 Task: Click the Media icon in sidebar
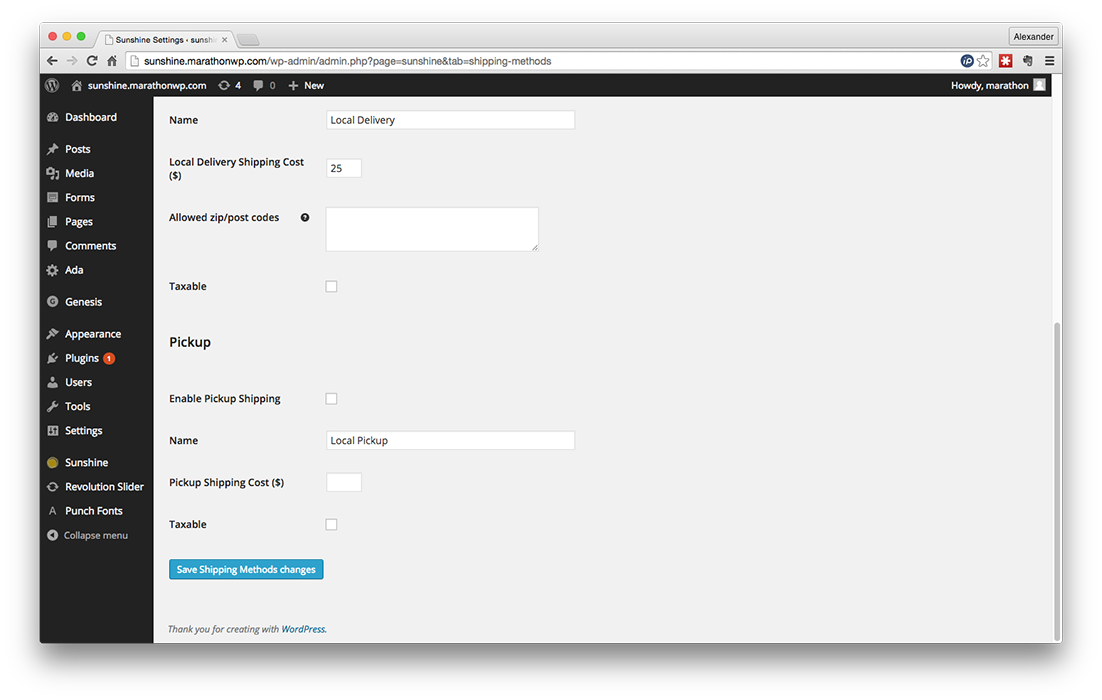53,173
